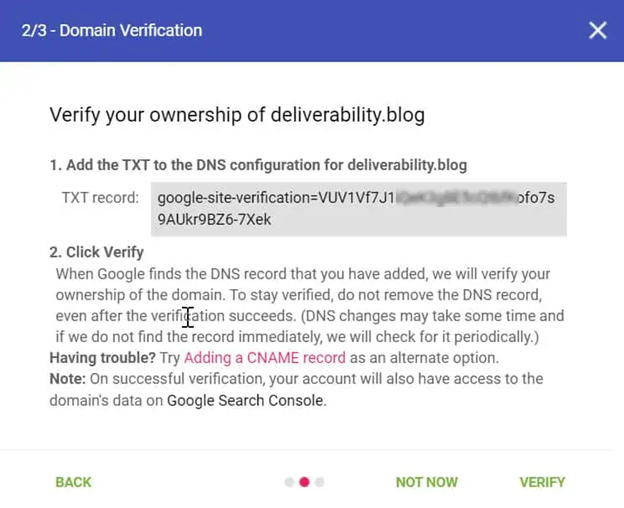Image resolution: width=624 pixels, height=508 pixels.
Task: Close the Domain Verification dialog with X
Action: [597, 30]
